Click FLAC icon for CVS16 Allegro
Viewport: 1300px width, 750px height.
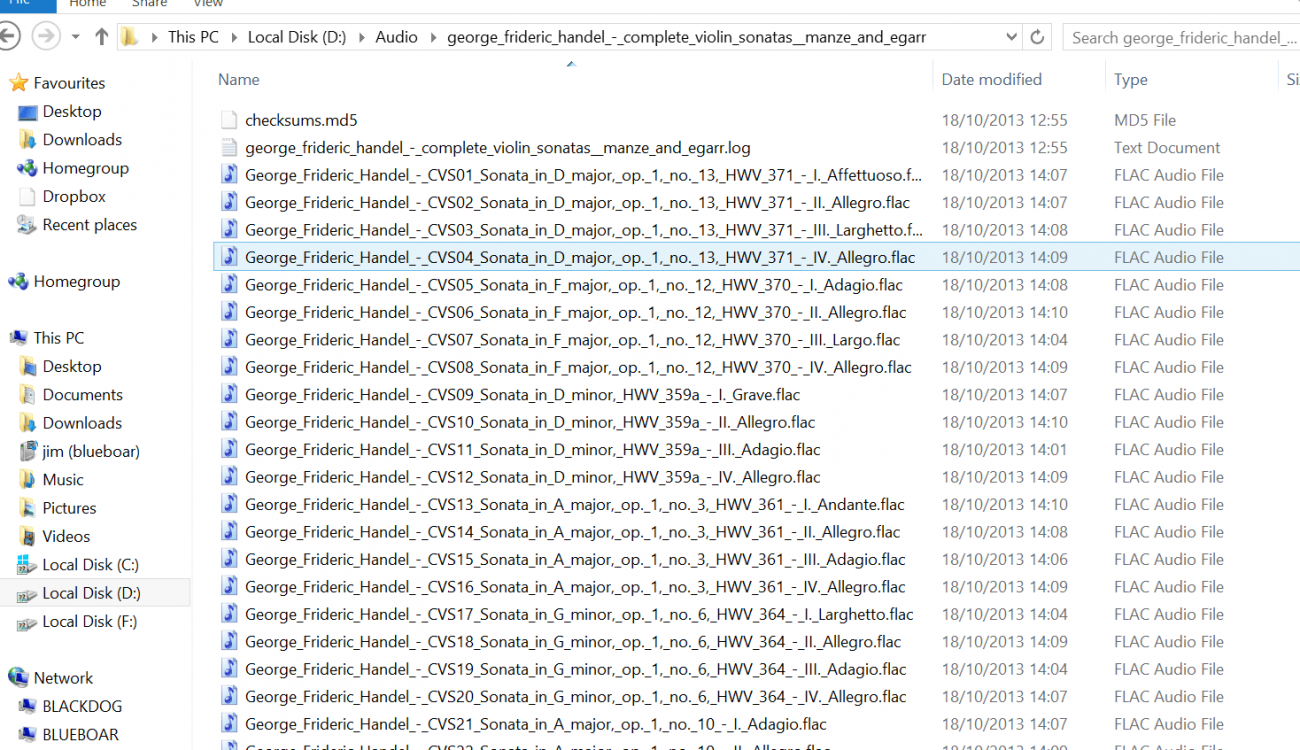coord(230,587)
